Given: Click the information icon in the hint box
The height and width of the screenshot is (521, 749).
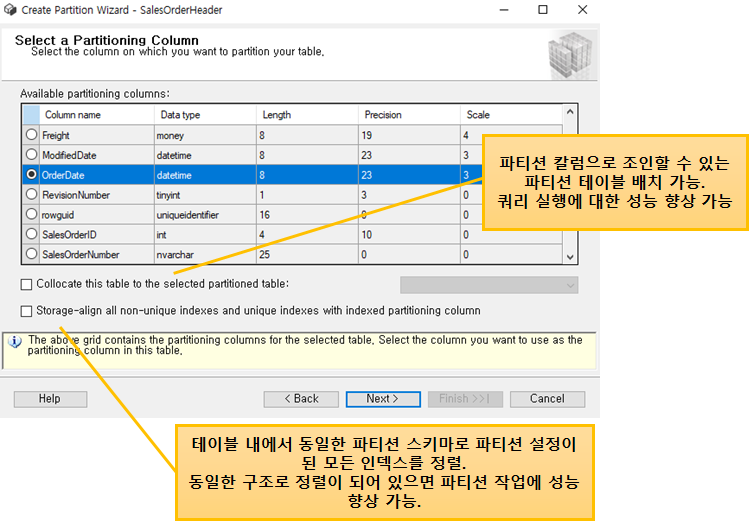Looking at the screenshot, I should point(15,342).
